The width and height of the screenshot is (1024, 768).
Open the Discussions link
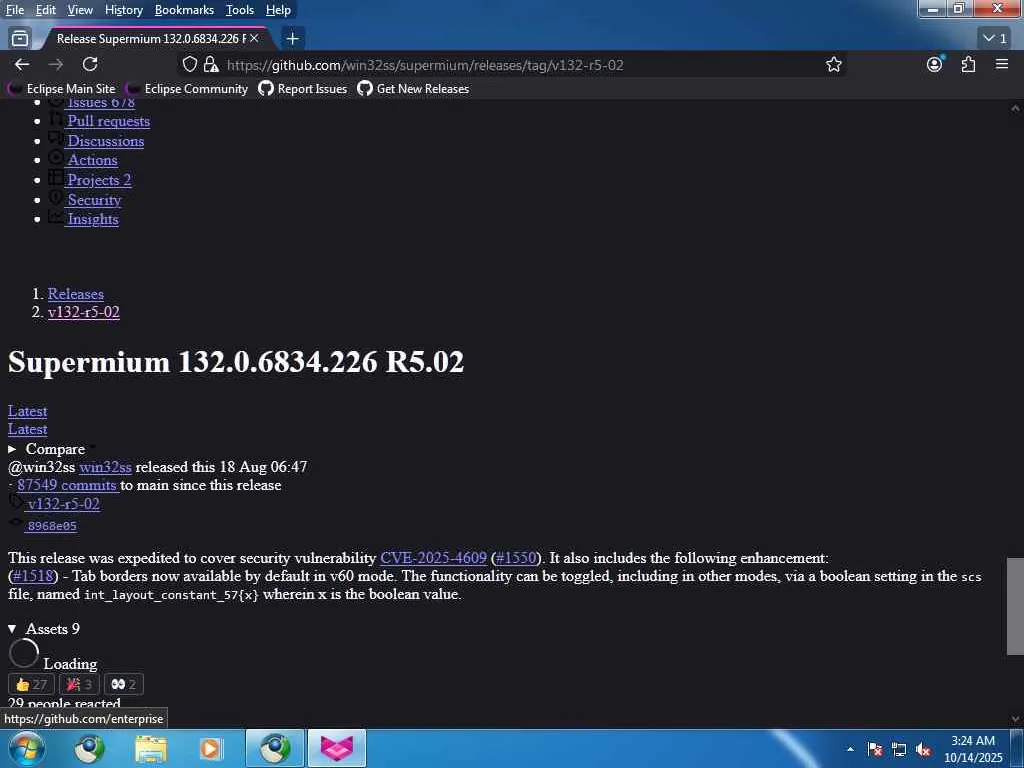click(106, 140)
